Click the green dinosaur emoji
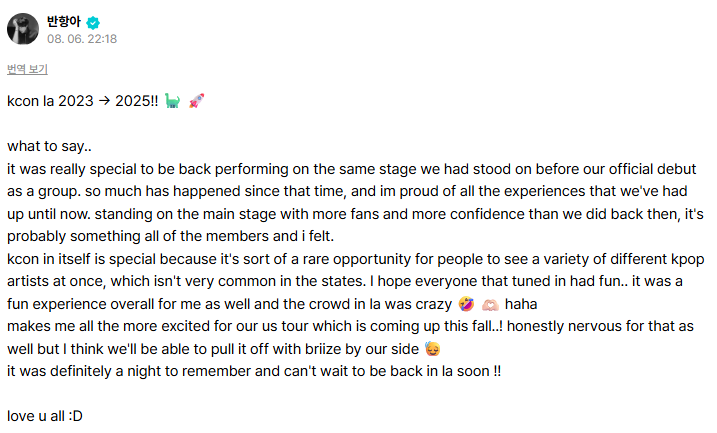The width and height of the screenshot is (717, 433). pyautogui.click(x=172, y=101)
